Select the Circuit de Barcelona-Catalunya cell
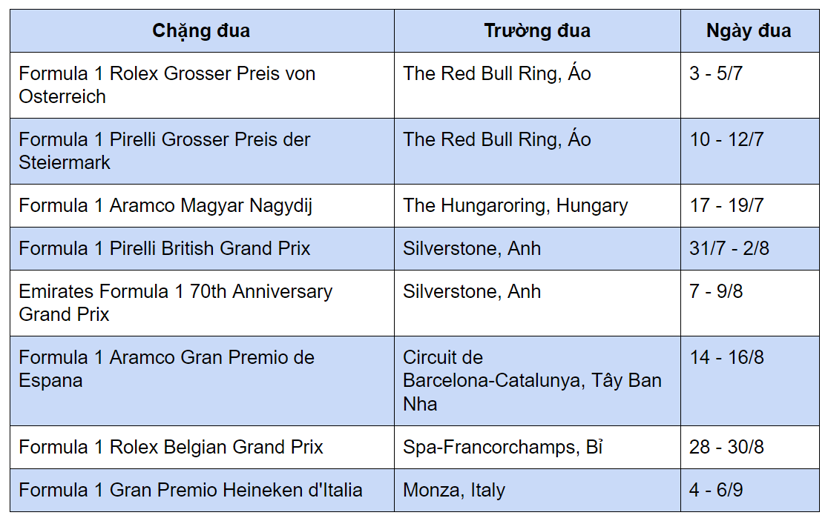827x521 pixels. pyautogui.click(x=532, y=380)
